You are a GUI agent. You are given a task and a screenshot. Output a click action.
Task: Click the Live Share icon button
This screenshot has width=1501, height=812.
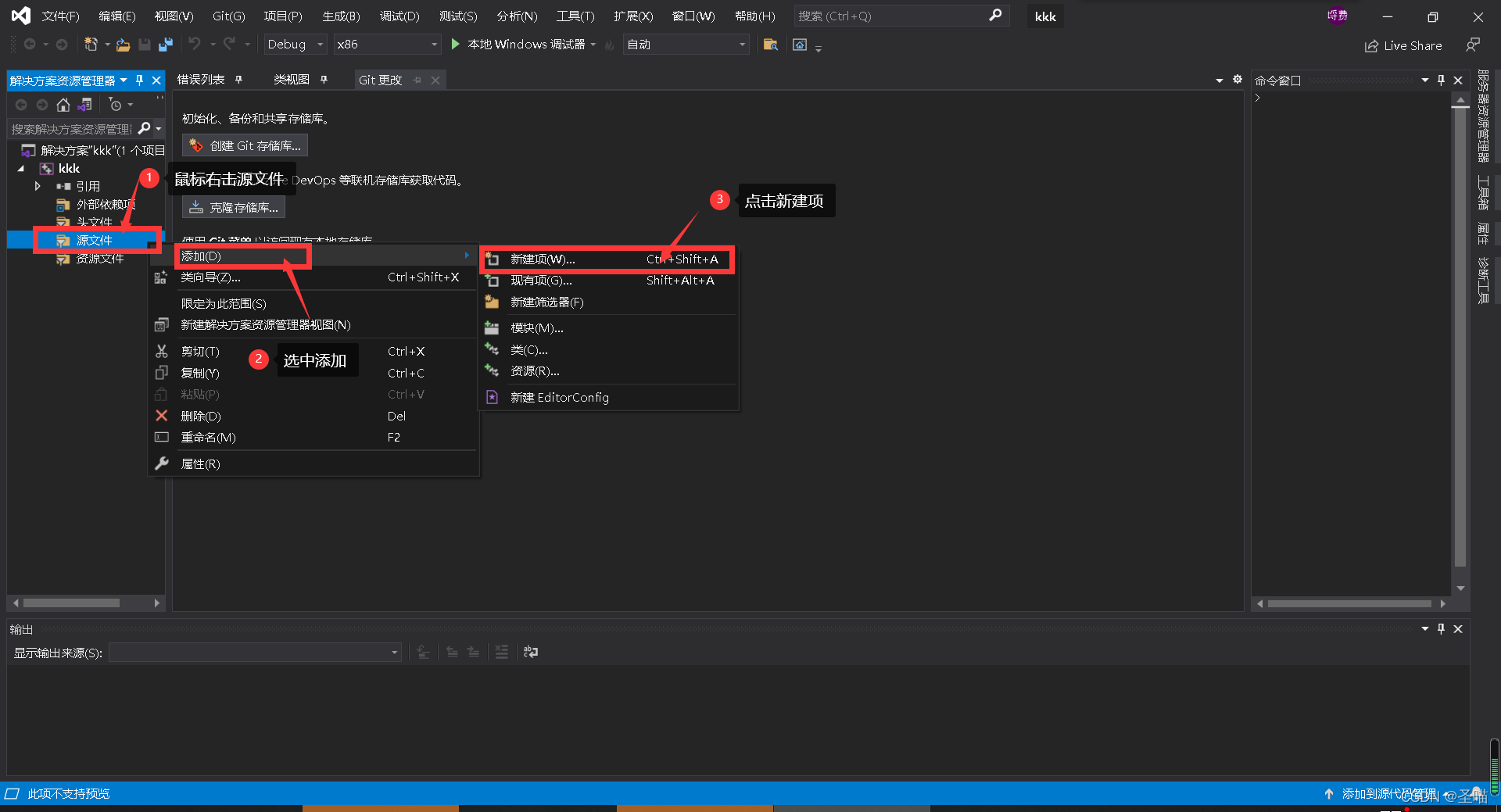click(x=1403, y=46)
